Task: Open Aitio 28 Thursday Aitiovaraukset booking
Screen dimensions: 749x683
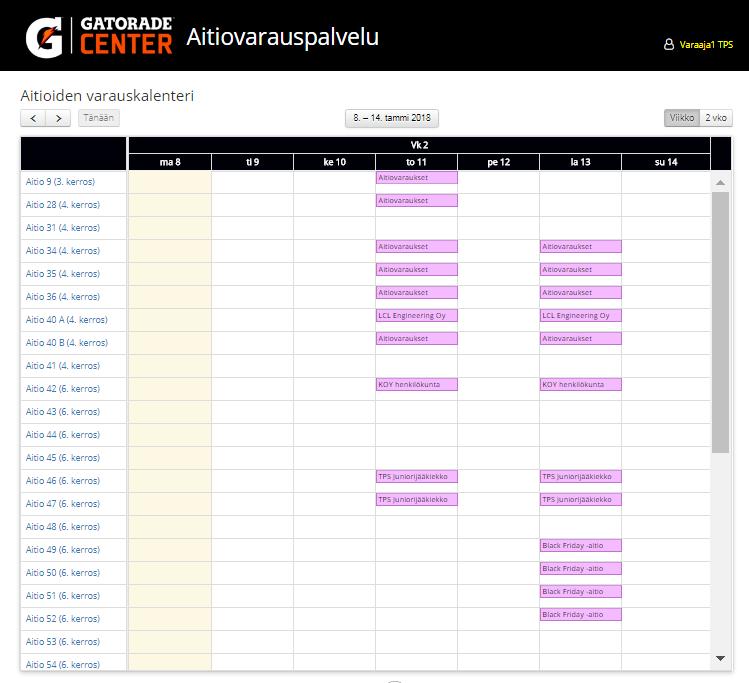Action: [x=417, y=201]
